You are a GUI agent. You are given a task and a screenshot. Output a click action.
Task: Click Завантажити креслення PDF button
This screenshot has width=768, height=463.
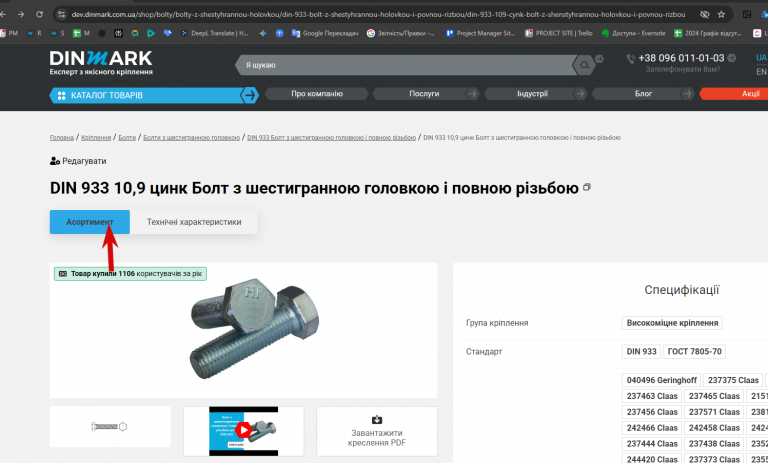[377, 431]
